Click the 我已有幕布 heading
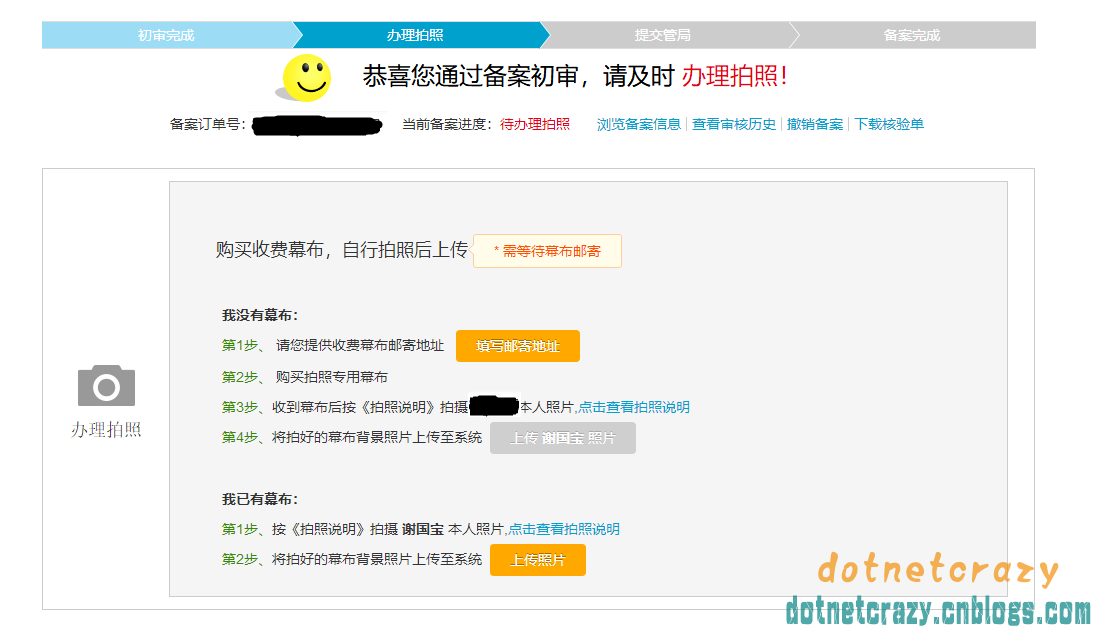 click(260, 499)
